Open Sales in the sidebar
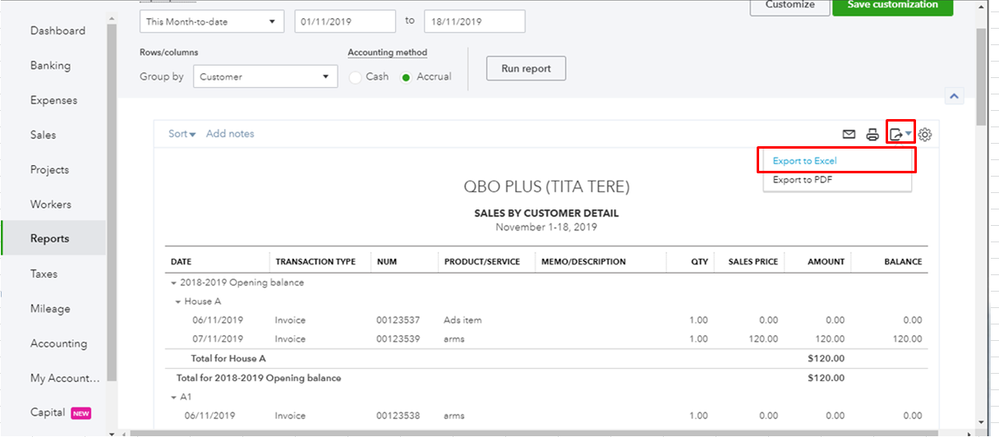Image resolution: width=999 pixels, height=437 pixels. [43, 135]
